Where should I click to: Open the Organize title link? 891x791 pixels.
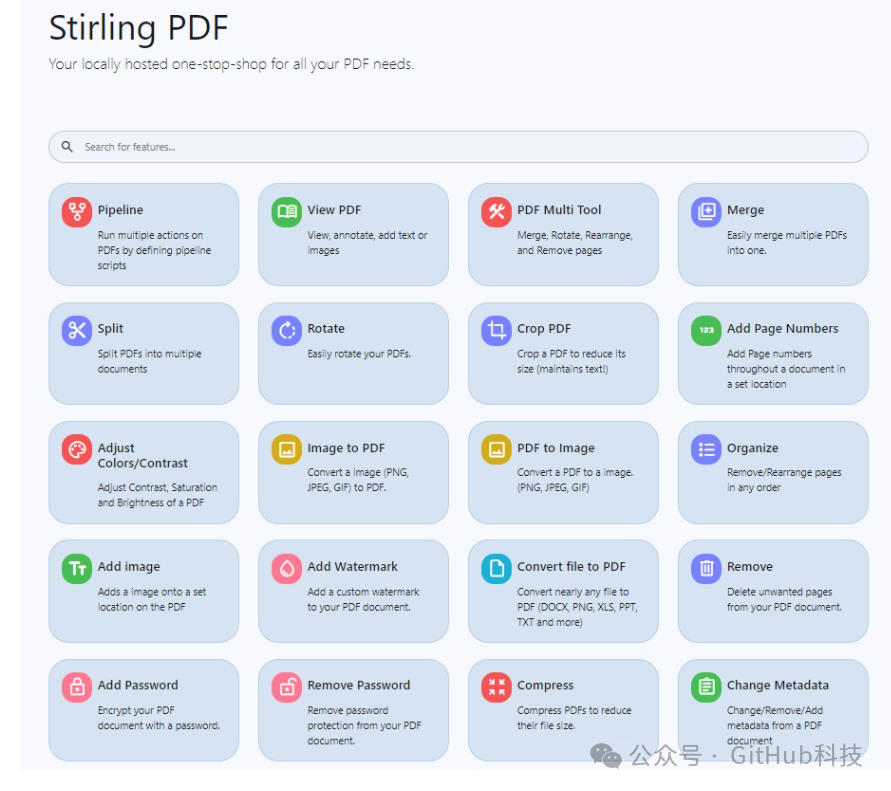[x=752, y=448]
